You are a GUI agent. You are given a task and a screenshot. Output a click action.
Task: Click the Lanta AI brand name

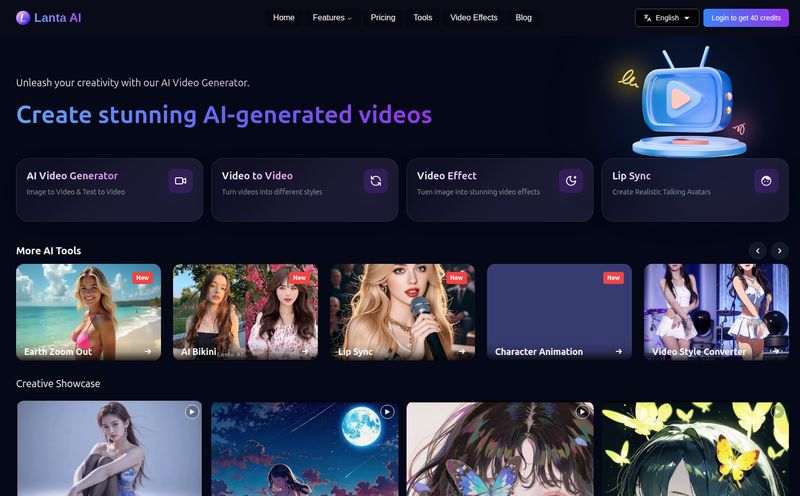[58, 18]
